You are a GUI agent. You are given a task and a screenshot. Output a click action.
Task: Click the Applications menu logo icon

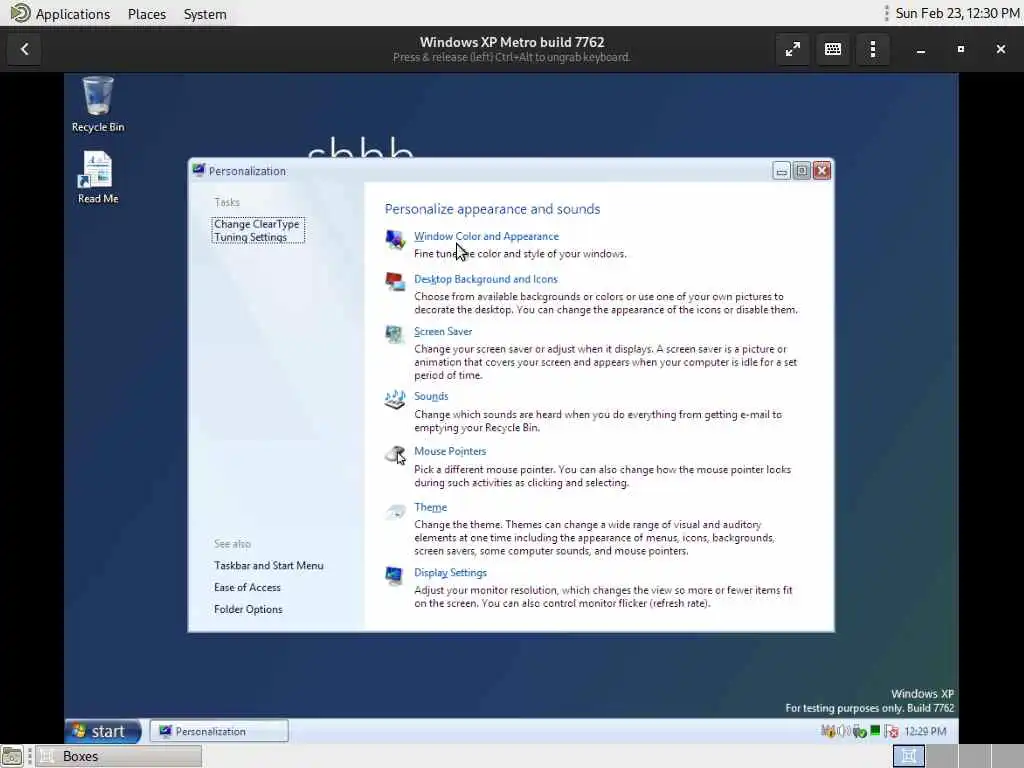click(x=20, y=13)
